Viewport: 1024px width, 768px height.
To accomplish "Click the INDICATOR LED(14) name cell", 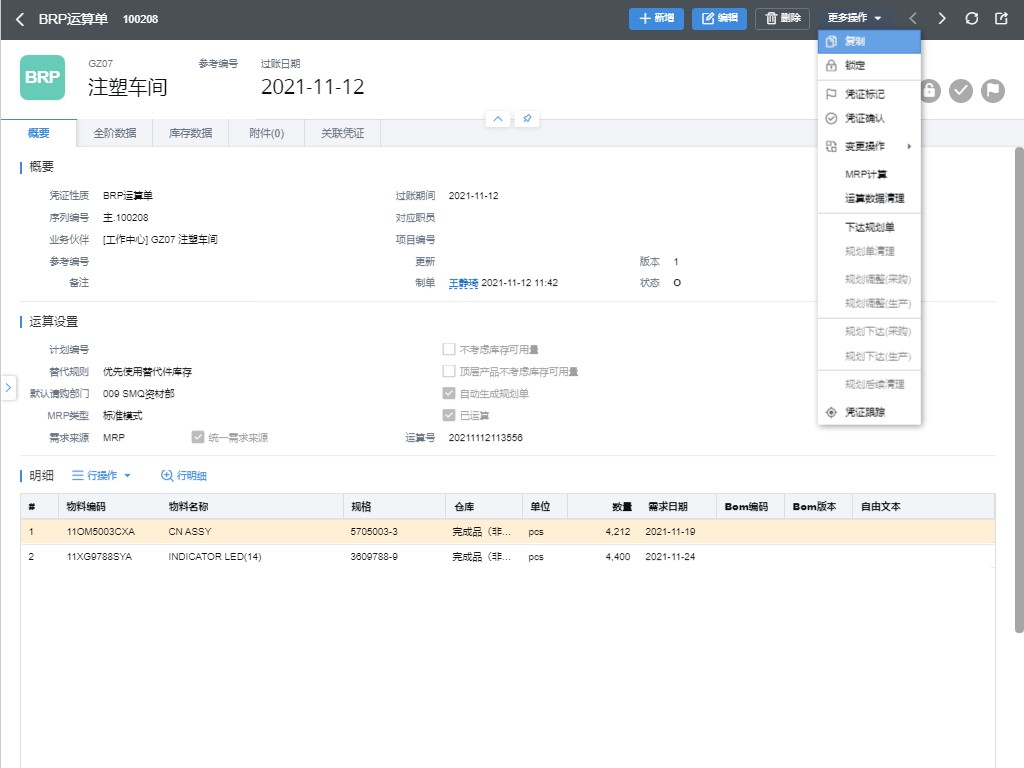I will pyautogui.click(x=215, y=556).
